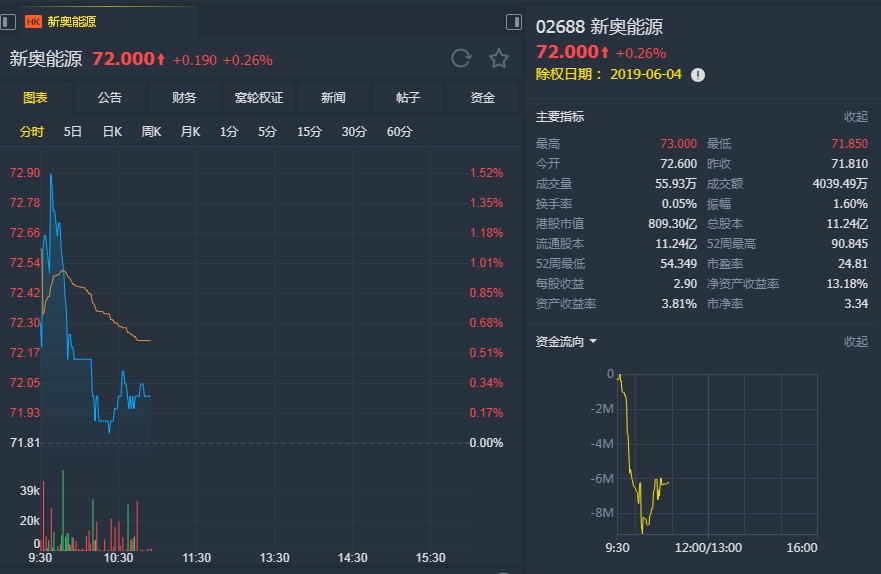Expand the 资金流向 dropdown arrow
This screenshot has width=881, height=574.
coord(593,341)
